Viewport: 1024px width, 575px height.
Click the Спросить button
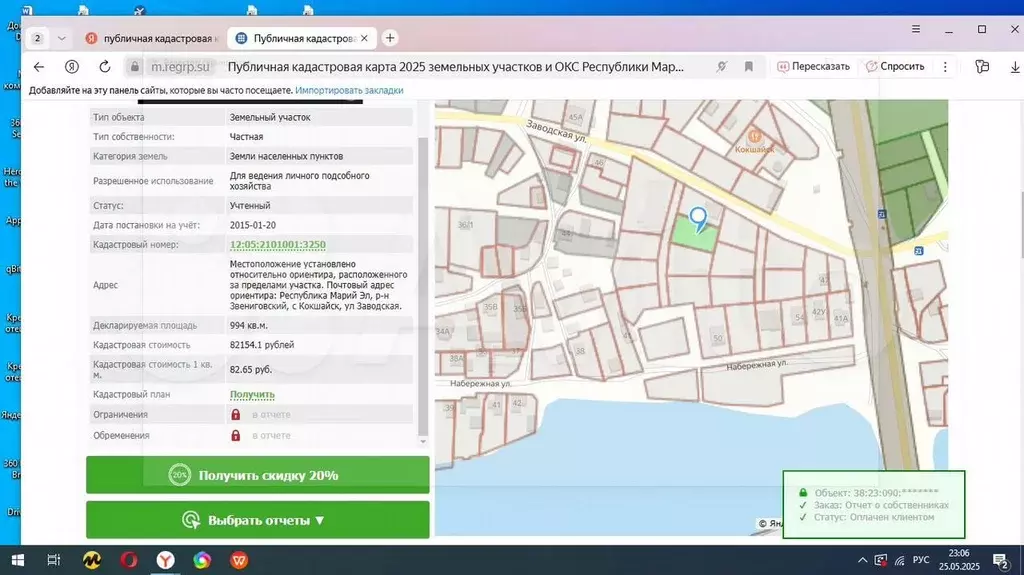tap(895, 67)
